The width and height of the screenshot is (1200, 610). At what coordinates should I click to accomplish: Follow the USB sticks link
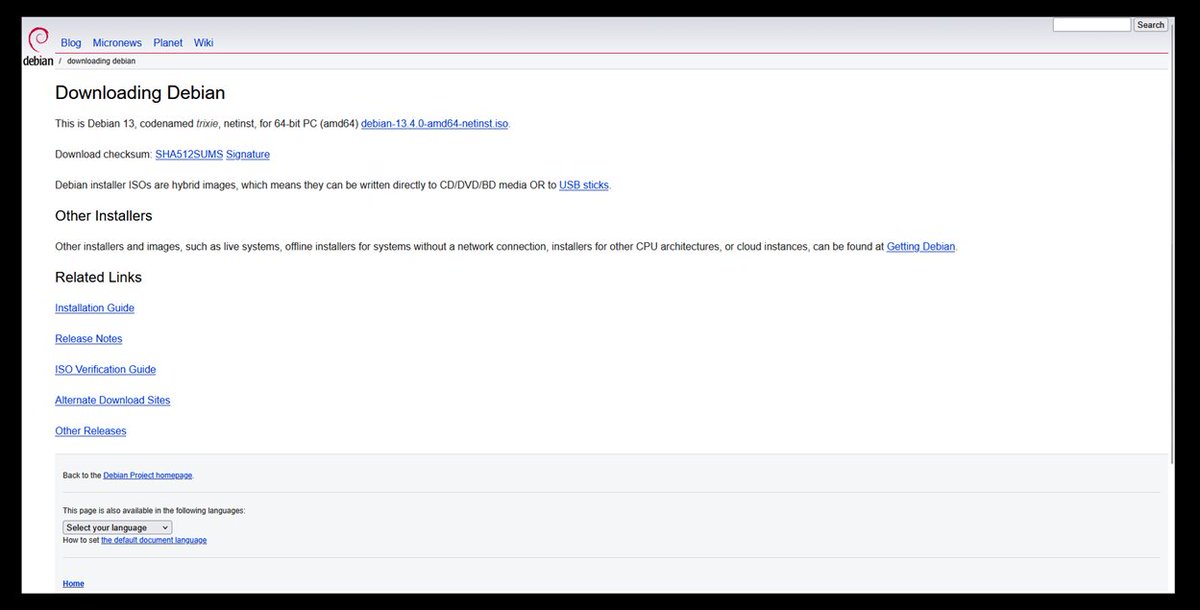click(x=584, y=186)
